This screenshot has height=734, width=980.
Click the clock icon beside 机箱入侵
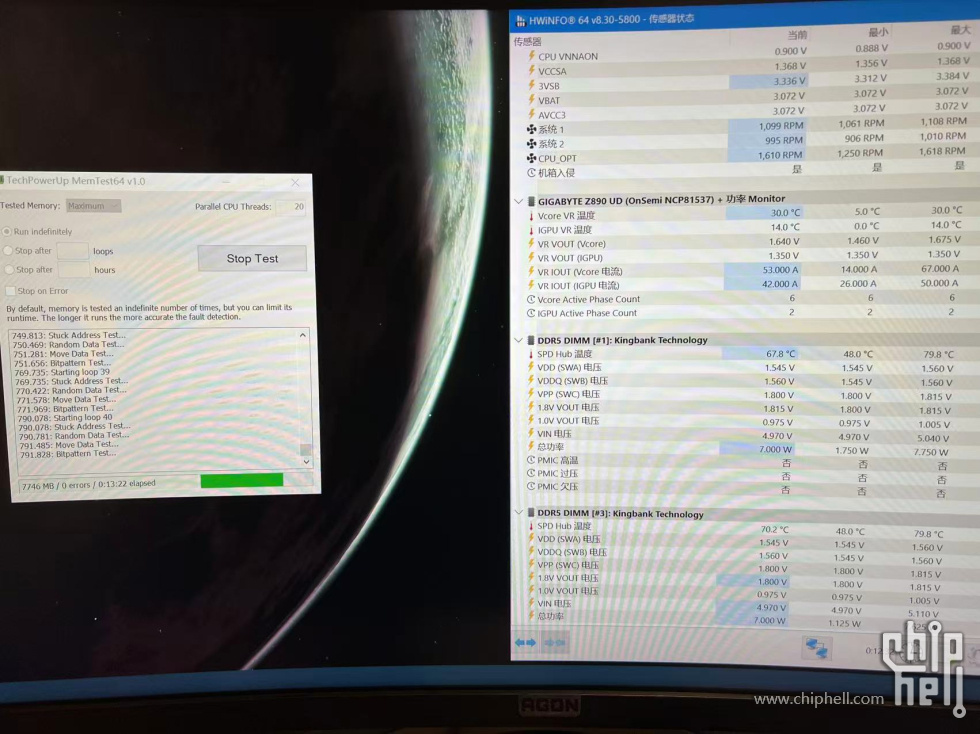[531, 172]
